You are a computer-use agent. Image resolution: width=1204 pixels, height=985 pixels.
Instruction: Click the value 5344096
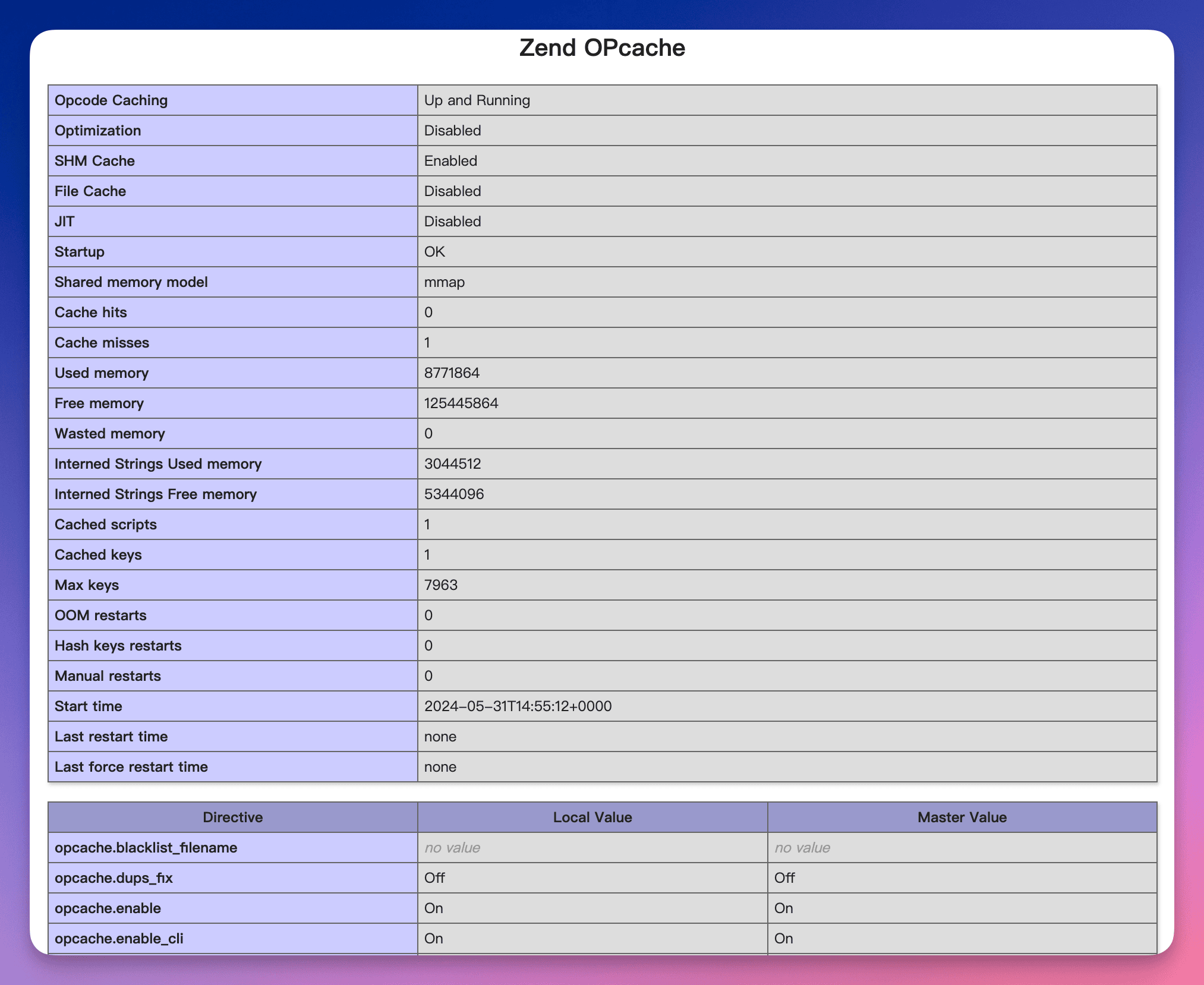[454, 494]
